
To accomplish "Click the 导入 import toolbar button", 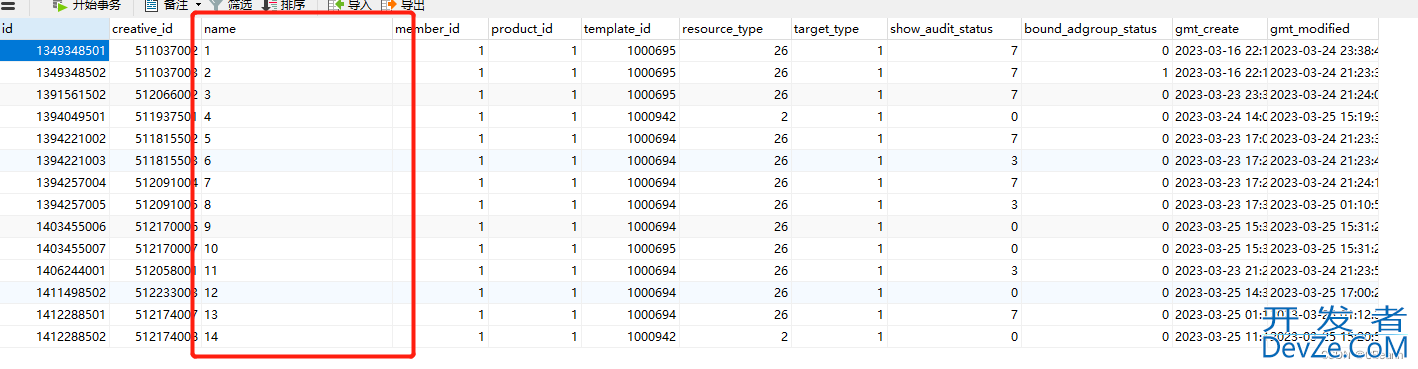I will (350, 5).
